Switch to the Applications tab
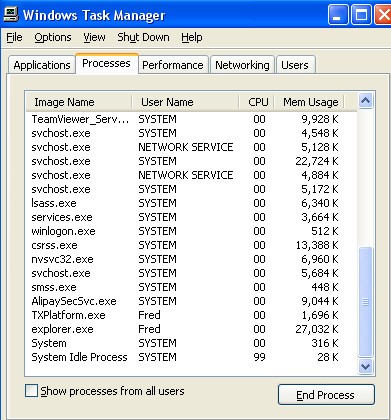Image resolution: width=391 pixels, height=420 pixels. pyautogui.click(x=42, y=65)
